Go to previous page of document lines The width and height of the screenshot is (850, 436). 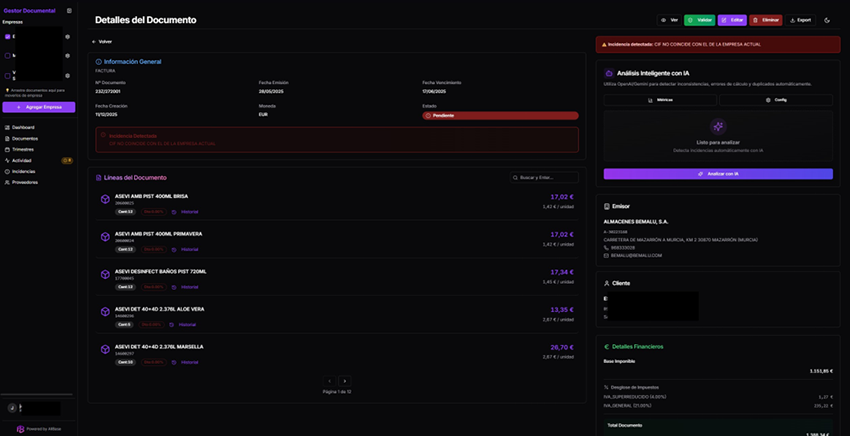point(328,381)
